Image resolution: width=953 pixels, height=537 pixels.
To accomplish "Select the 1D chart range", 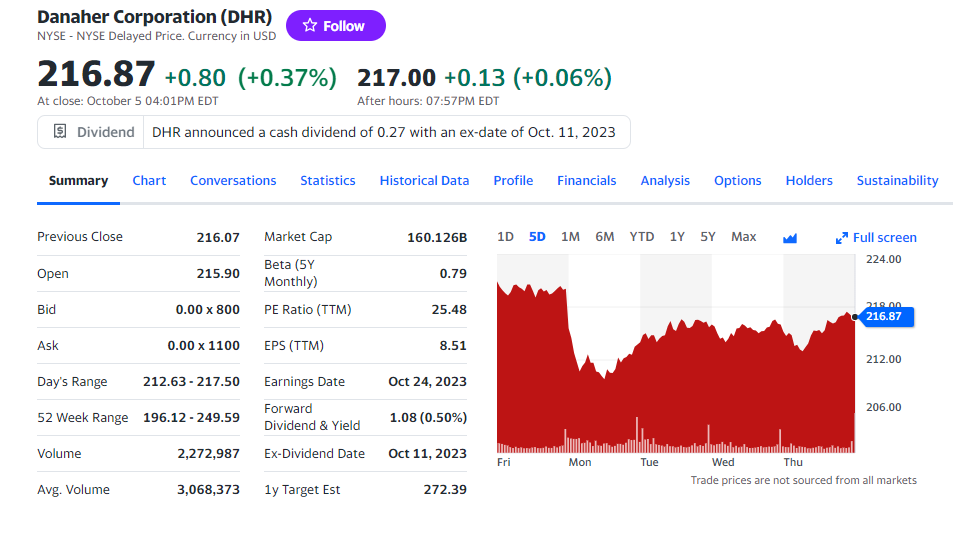I will click(x=505, y=236).
